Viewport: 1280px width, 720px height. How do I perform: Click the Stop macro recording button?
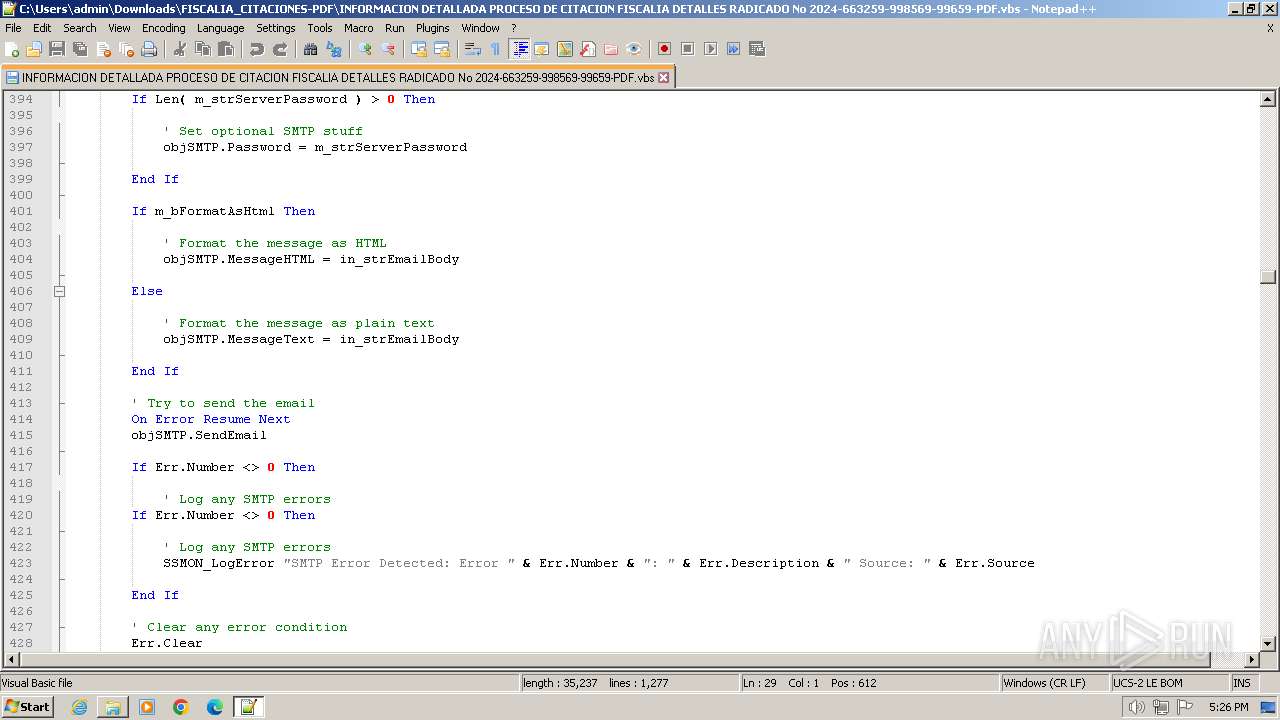click(687, 49)
